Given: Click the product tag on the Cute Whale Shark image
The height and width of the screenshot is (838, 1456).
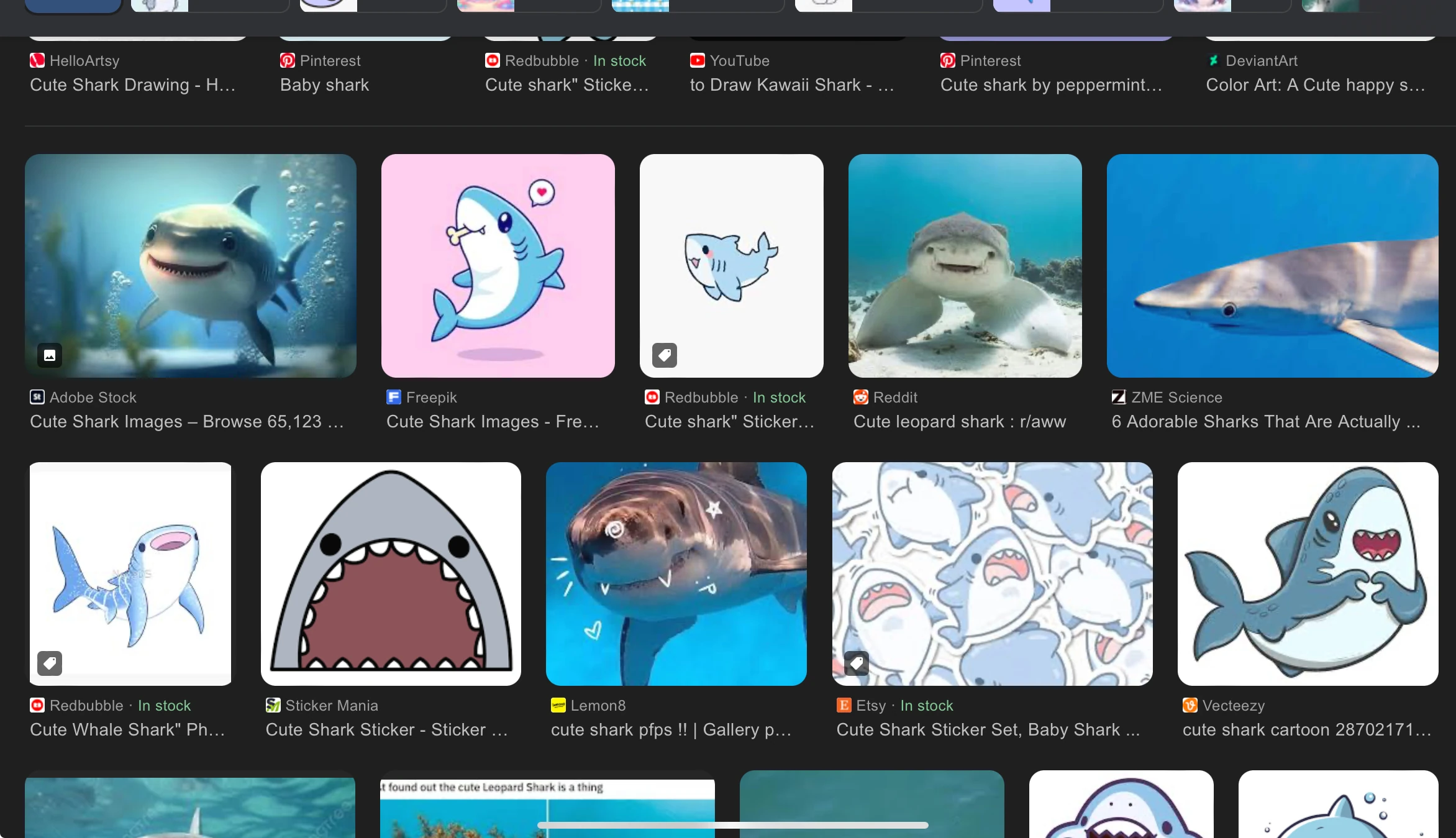Looking at the screenshot, I should 49,663.
